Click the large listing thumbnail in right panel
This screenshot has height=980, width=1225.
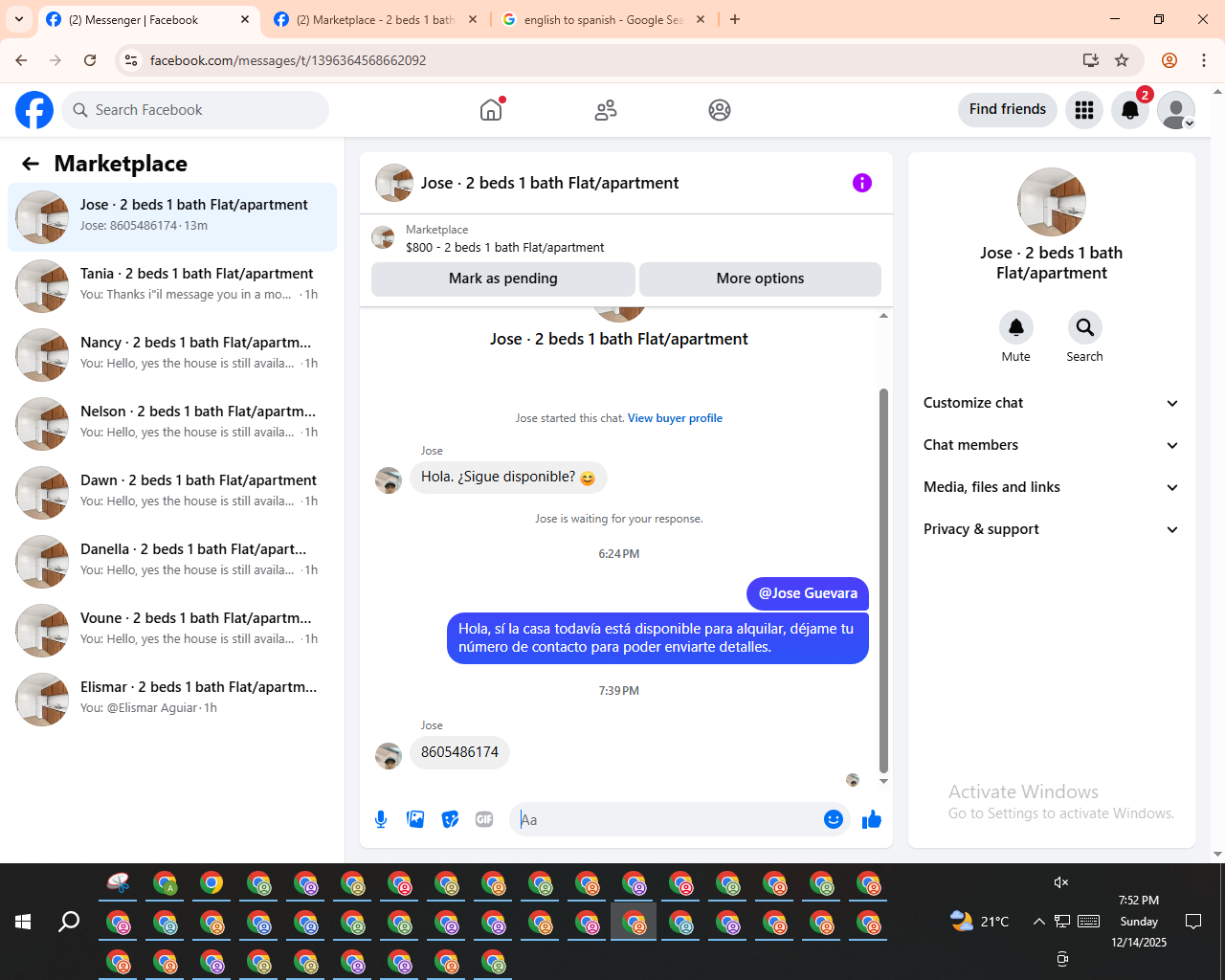click(x=1052, y=202)
